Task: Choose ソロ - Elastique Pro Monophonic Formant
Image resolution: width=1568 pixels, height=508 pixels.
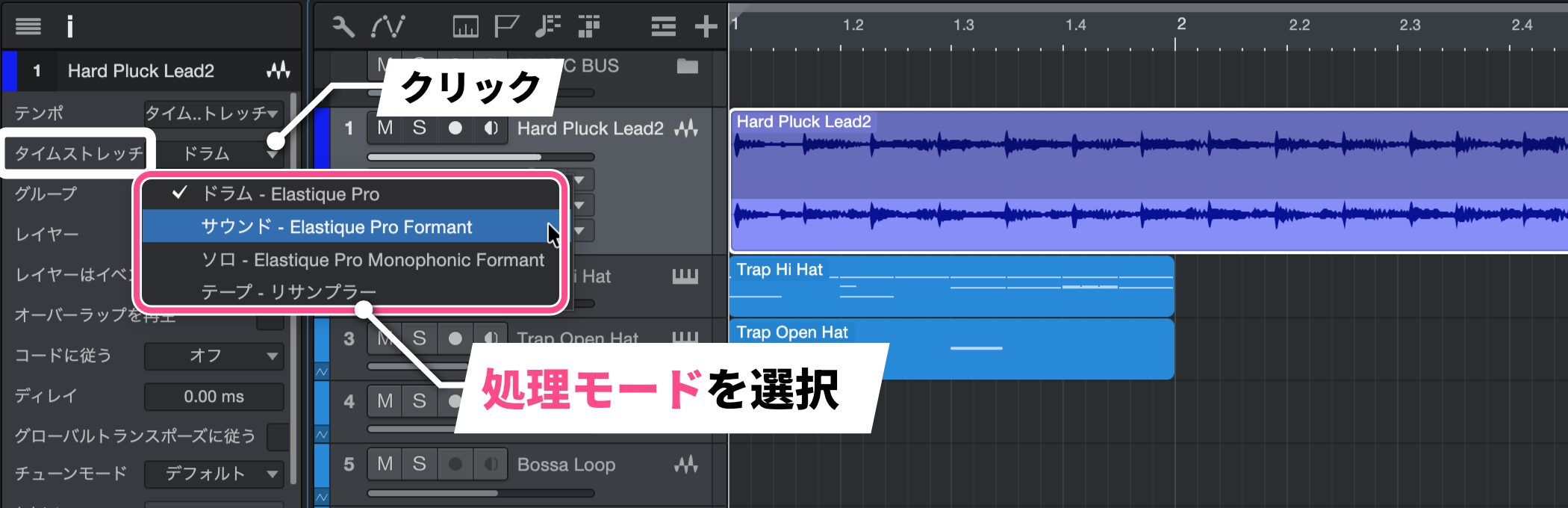Action: (372, 260)
